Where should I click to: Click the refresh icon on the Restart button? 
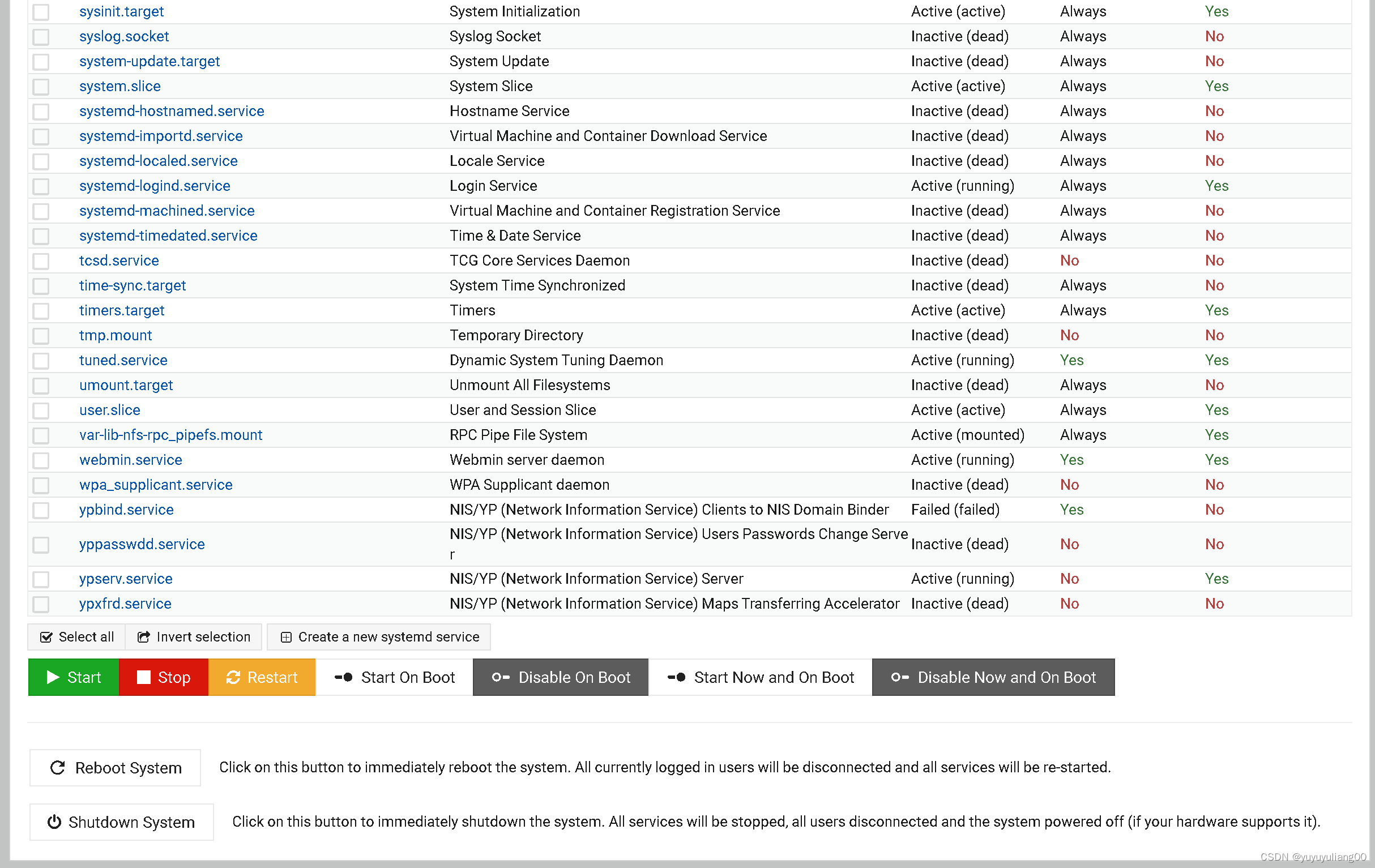point(232,677)
